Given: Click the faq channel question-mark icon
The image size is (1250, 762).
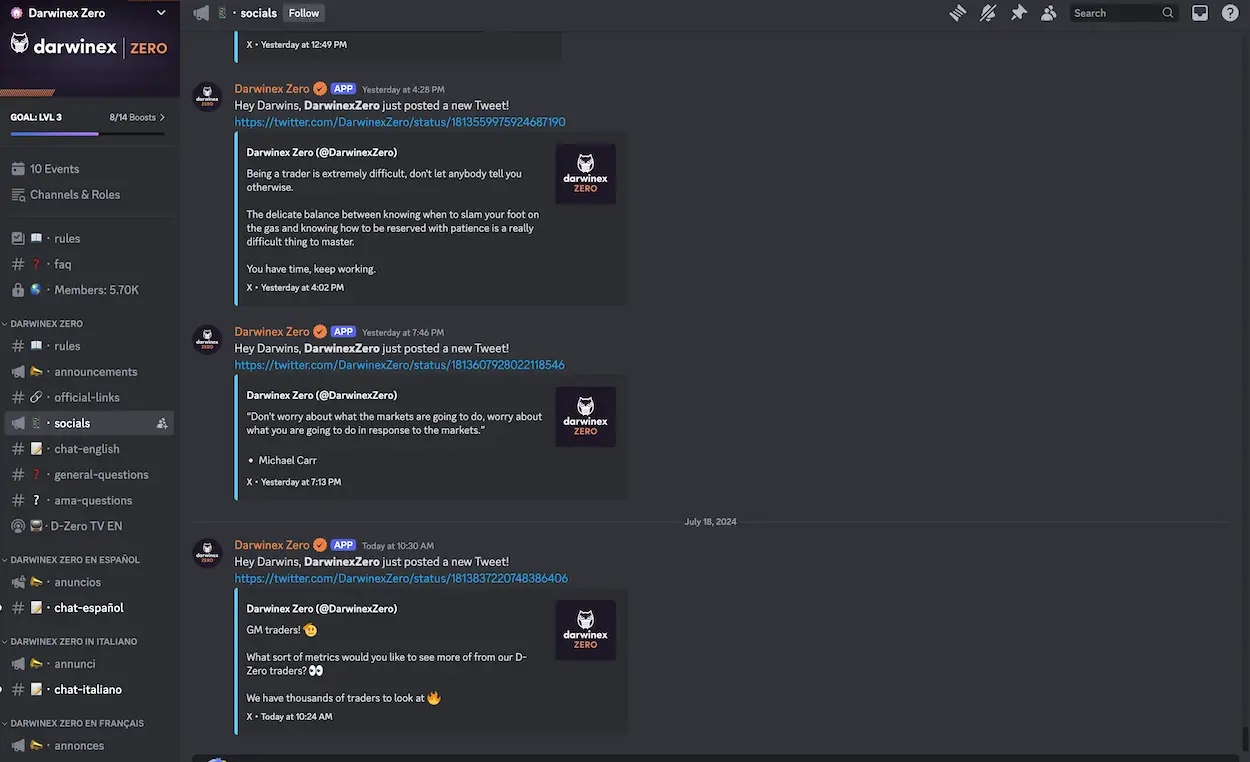Looking at the screenshot, I should [x=39, y=264].
